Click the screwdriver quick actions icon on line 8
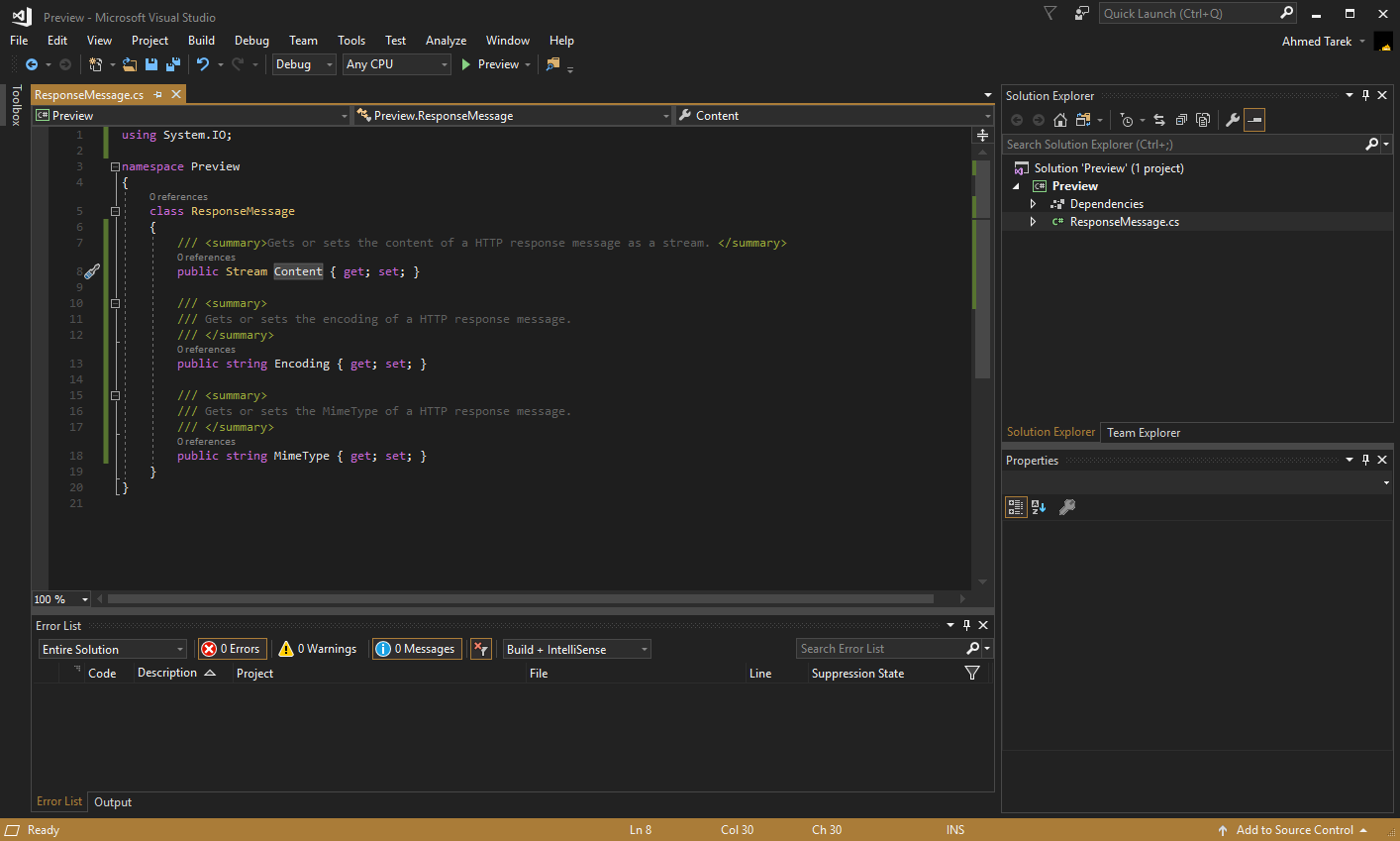 pos(92,271)
